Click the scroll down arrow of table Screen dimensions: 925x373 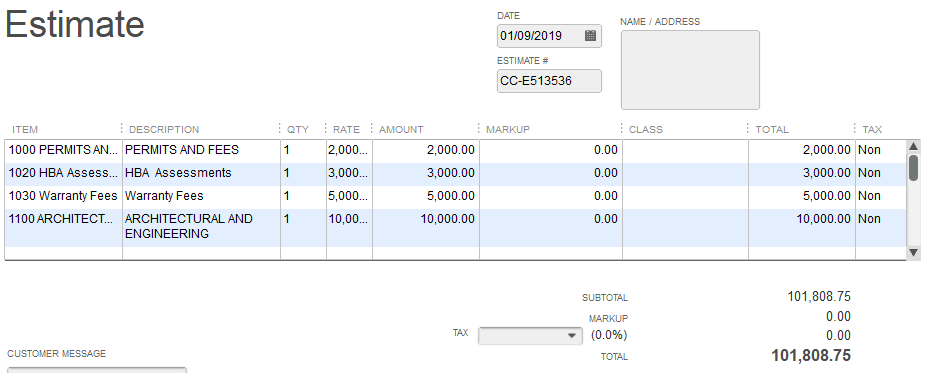tap(913, 253)
